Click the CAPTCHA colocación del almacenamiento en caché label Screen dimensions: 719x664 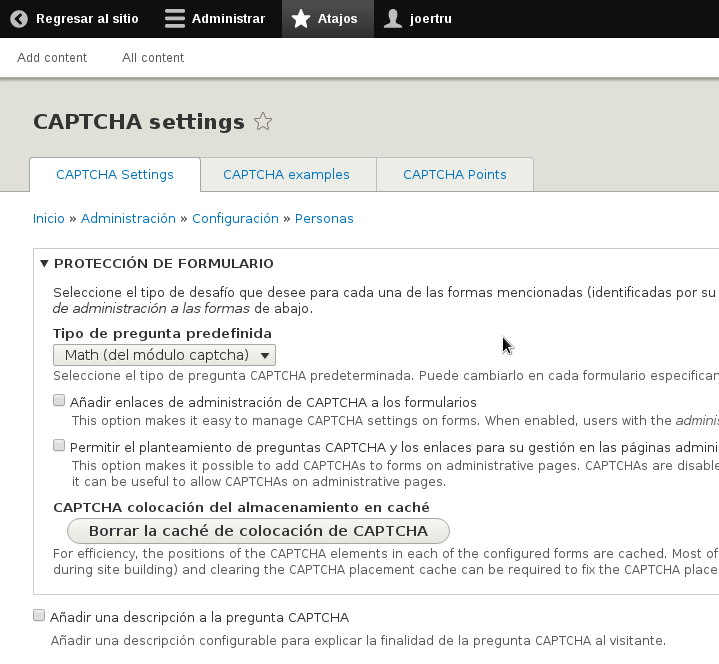(x=241, y=508)
